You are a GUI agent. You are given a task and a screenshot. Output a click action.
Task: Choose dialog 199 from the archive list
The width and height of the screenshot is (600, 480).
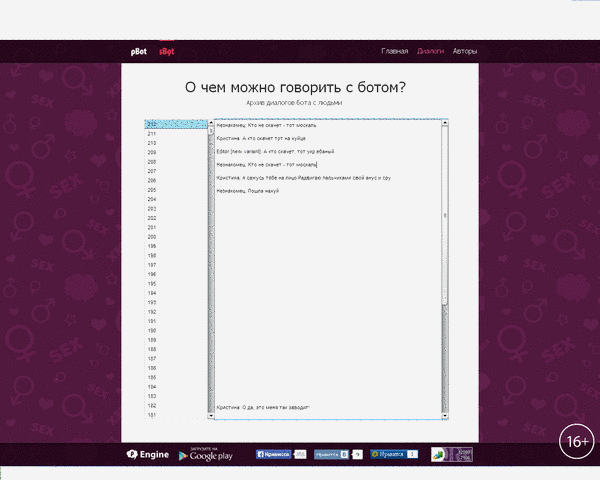[x=176, y=246]
